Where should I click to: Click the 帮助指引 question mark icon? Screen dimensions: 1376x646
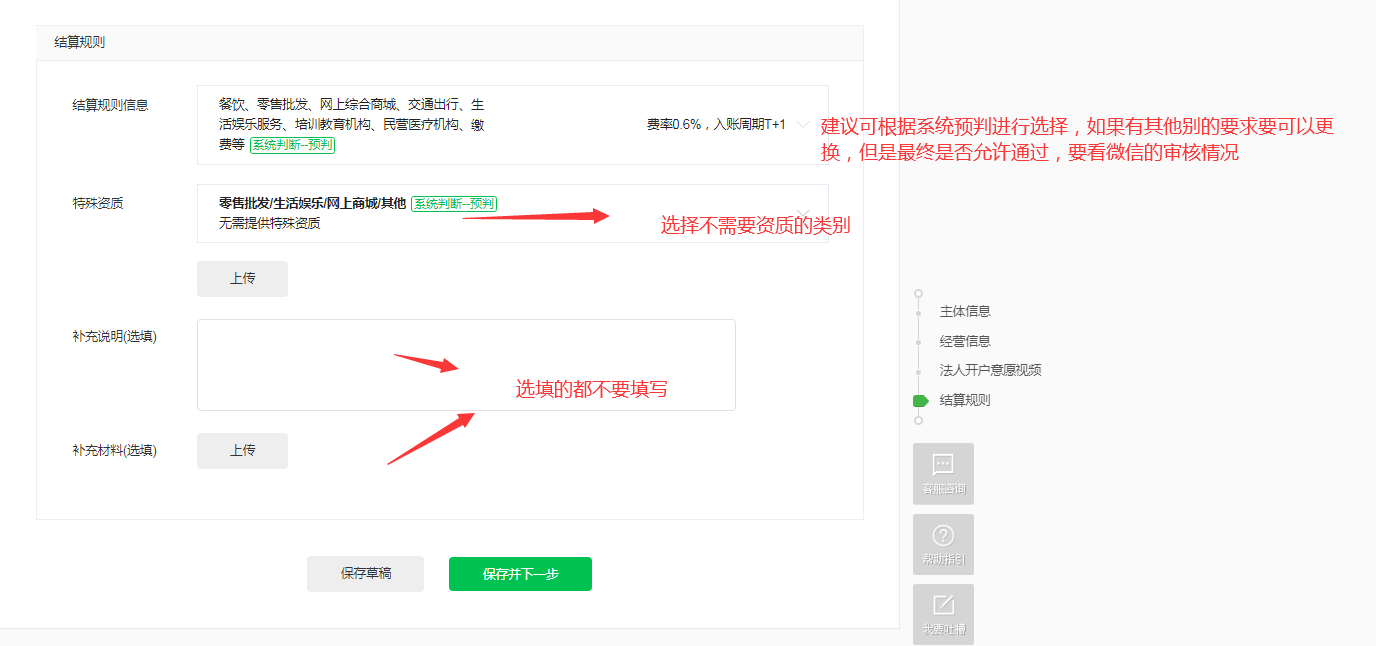[x=943, y=544]
